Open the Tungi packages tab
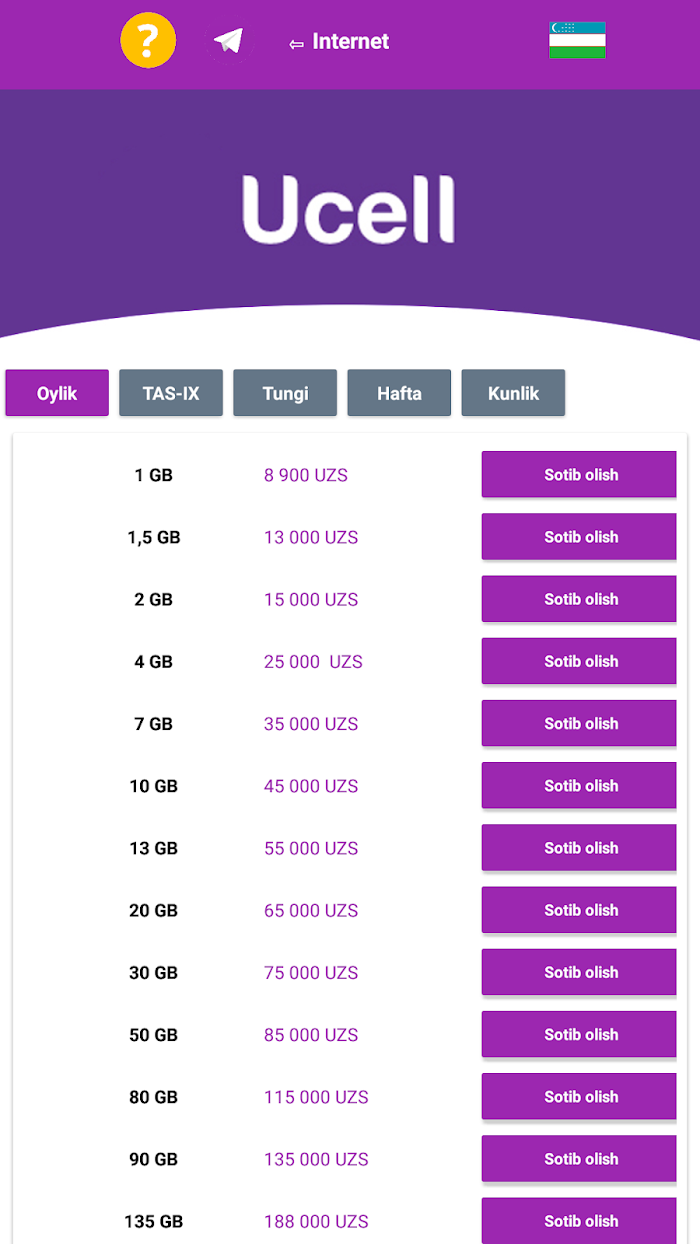700x1244 pixels. [x=285, y=393]
